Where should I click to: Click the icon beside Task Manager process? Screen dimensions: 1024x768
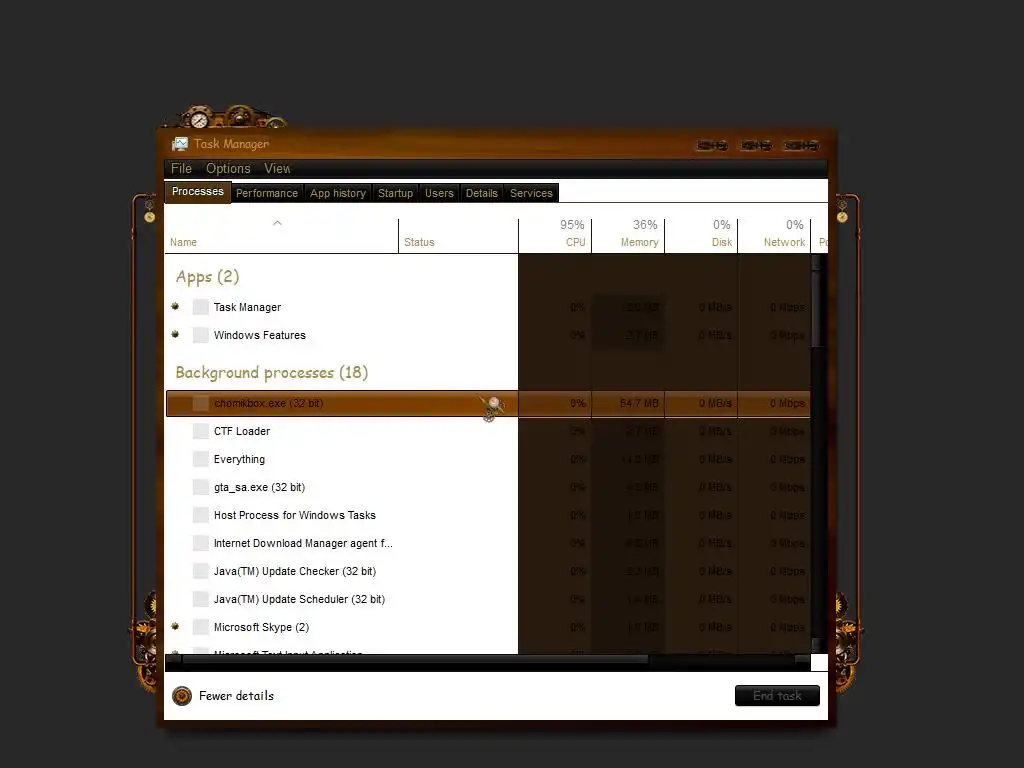click(x=200, y=307)
